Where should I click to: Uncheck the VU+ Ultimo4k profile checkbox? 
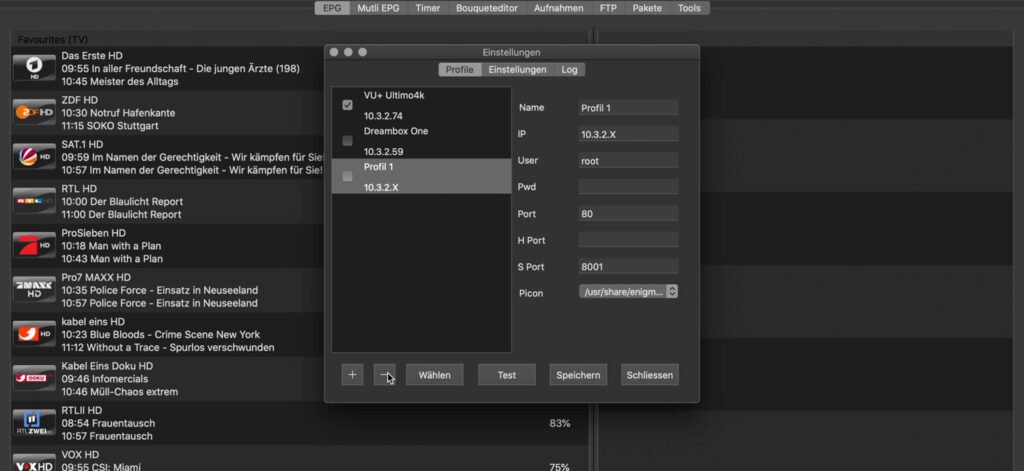click(347, 105)
